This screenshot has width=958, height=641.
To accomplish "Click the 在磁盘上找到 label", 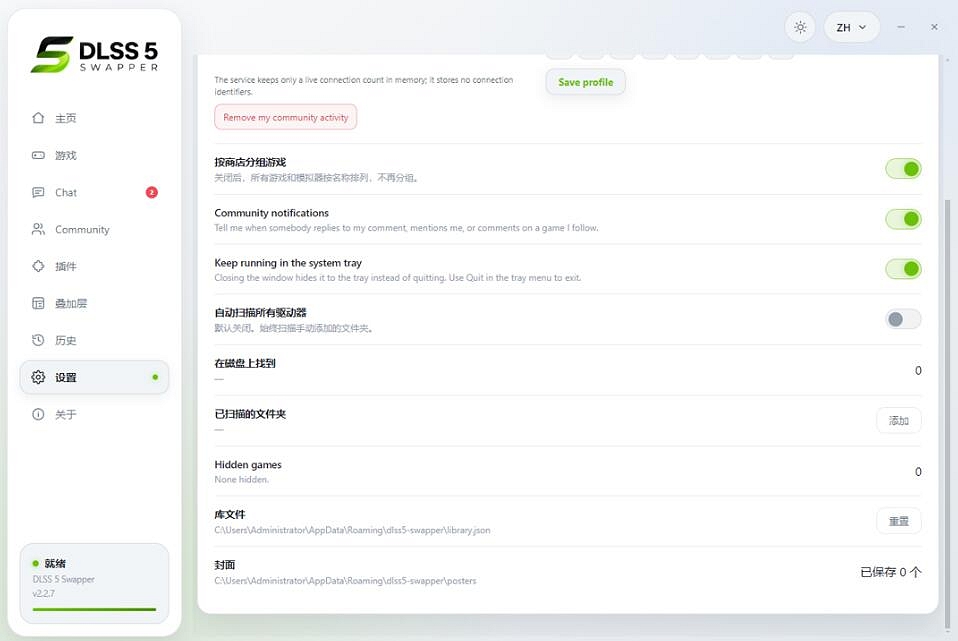I will [x=244, y=364].
